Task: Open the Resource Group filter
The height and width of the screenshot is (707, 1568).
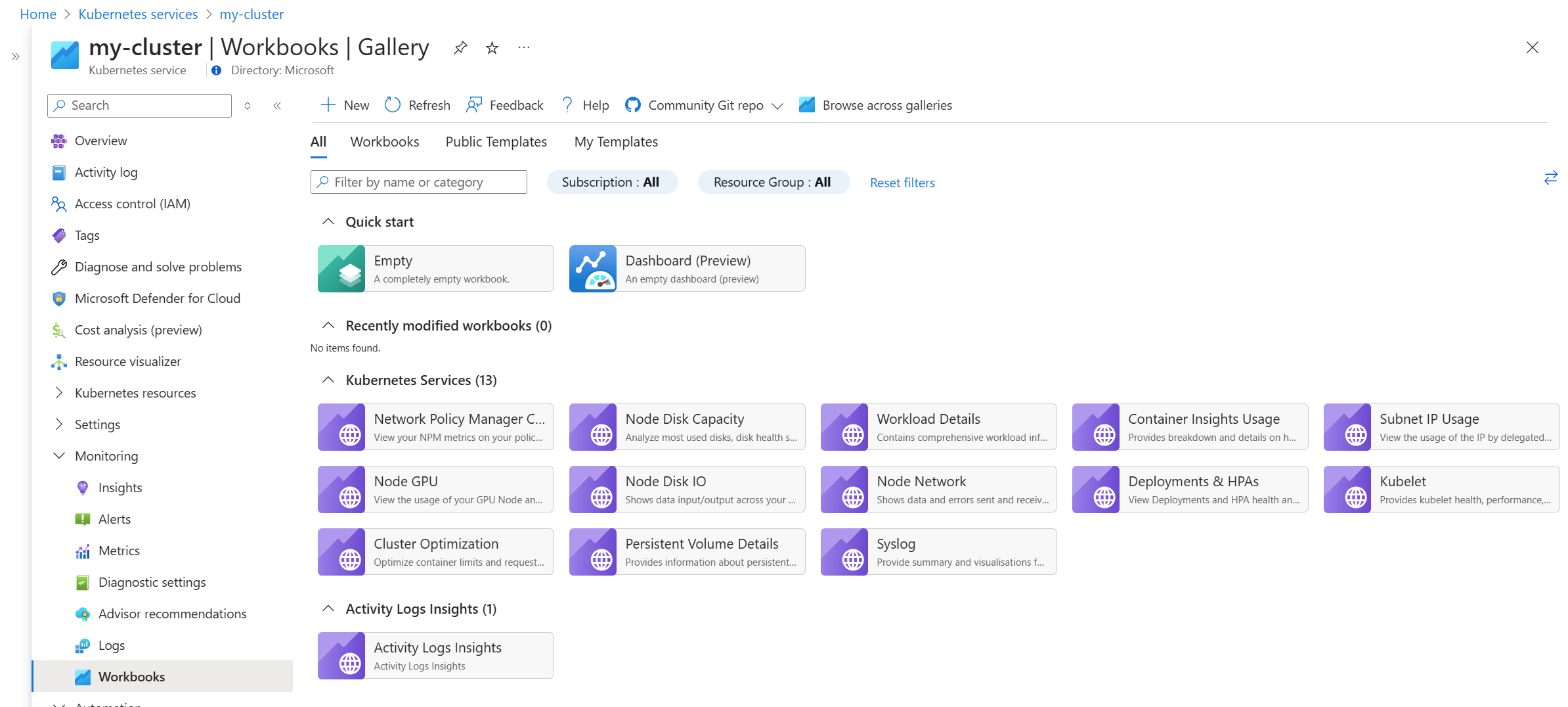Action: click(773, 182)
